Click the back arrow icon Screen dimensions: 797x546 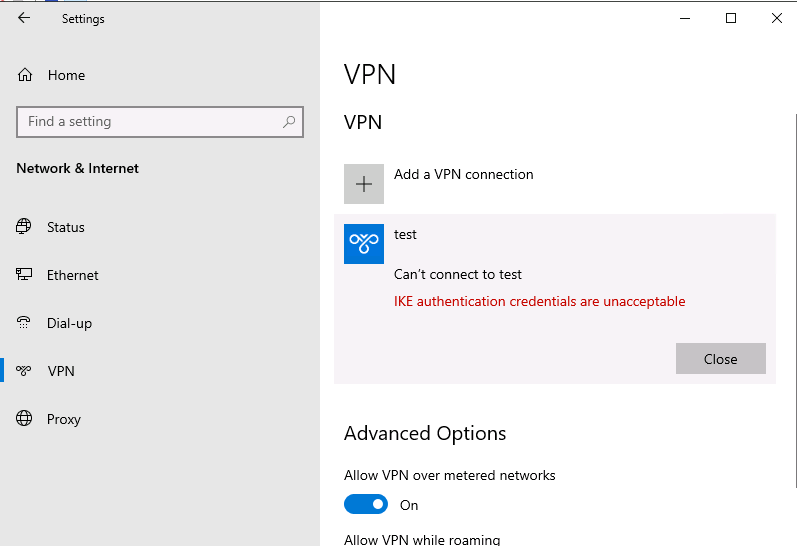24,18
